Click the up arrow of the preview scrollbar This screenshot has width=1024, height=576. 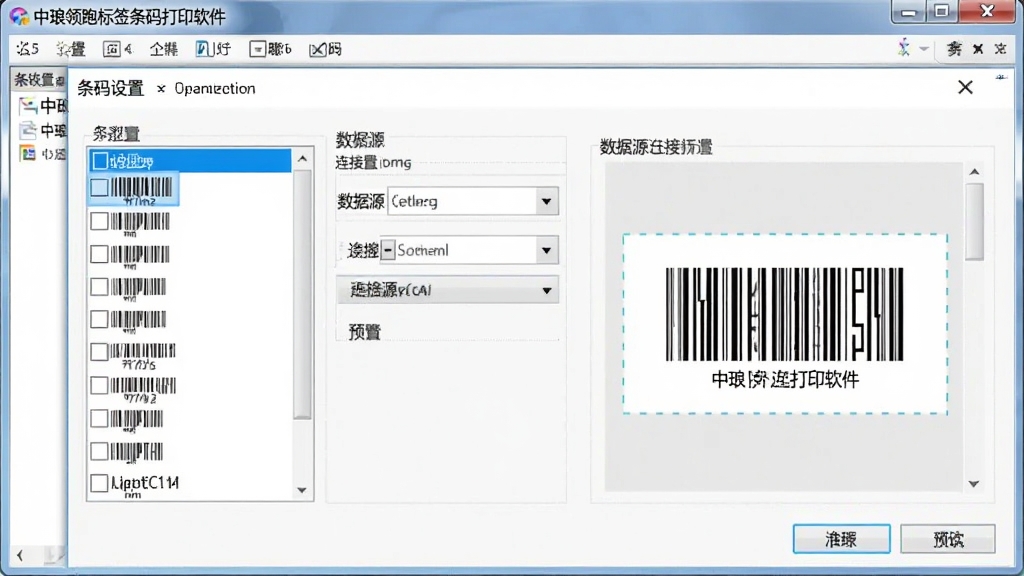click(974, 172)
